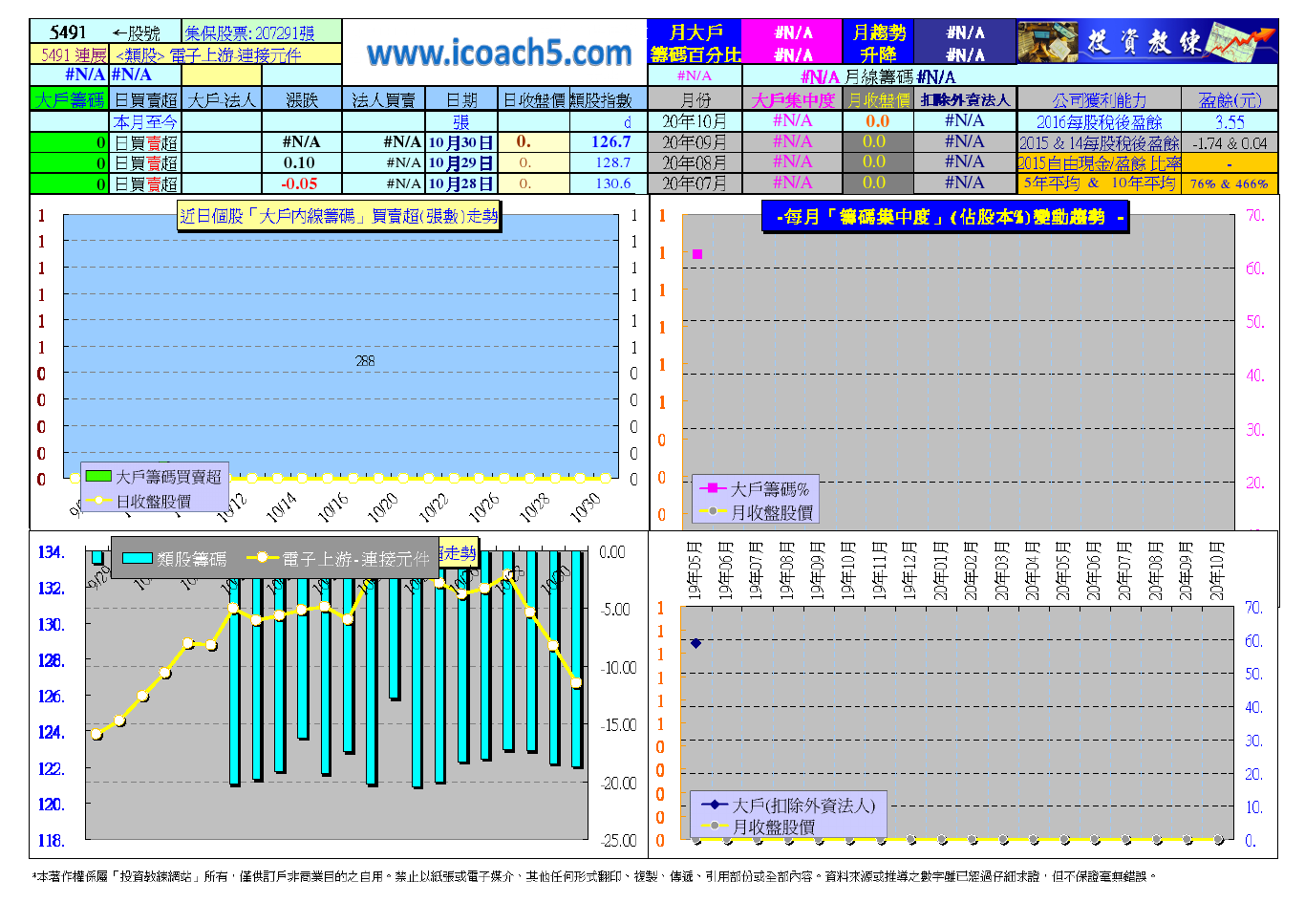Click the 月大戶籌碼百分比 blue header cell
Image resolution: width=1305 pixels, height=924 pixels.
[x=695, y=43]
